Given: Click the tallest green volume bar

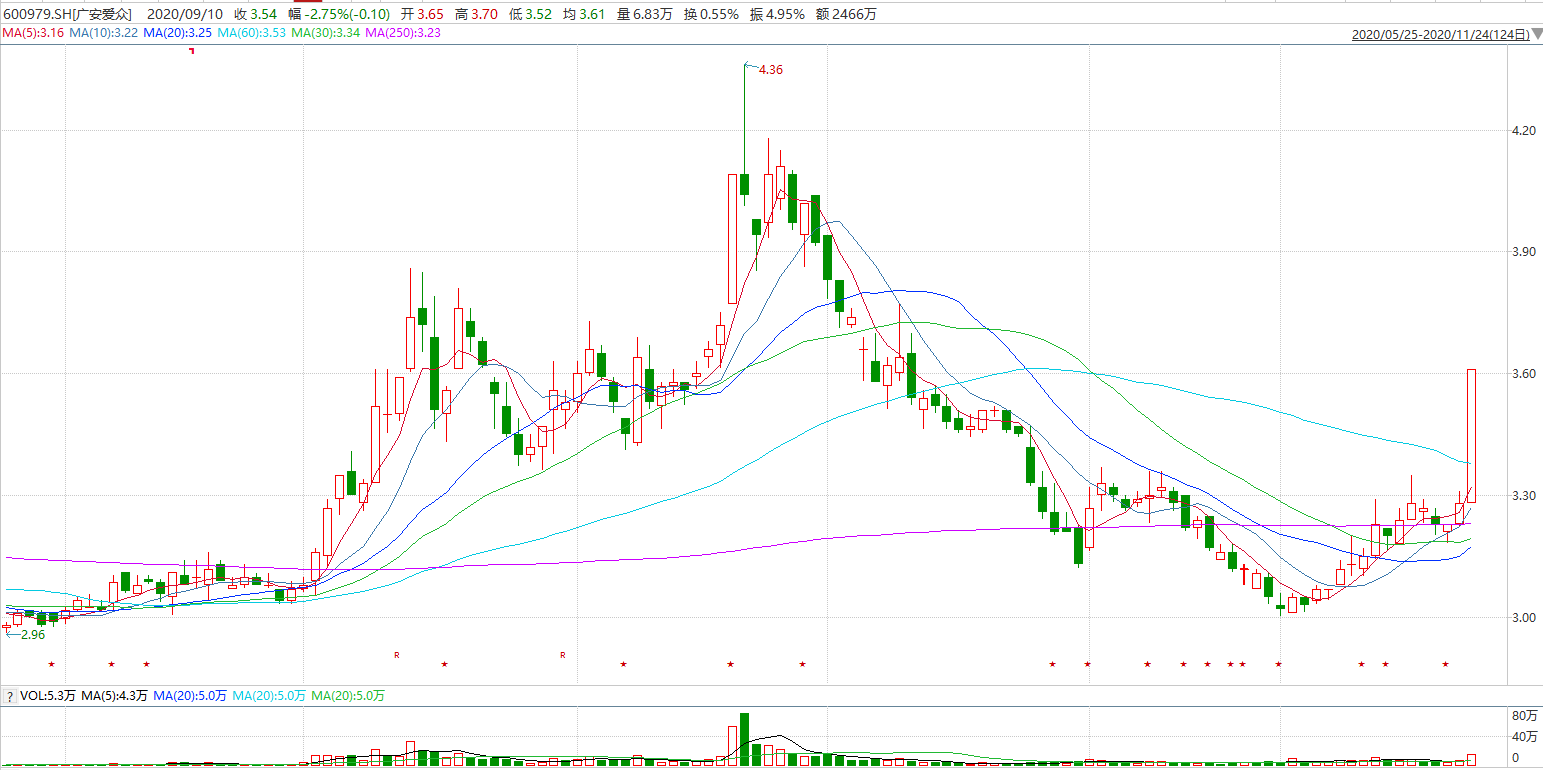Looking at the screenshot, I should point(745,739).
